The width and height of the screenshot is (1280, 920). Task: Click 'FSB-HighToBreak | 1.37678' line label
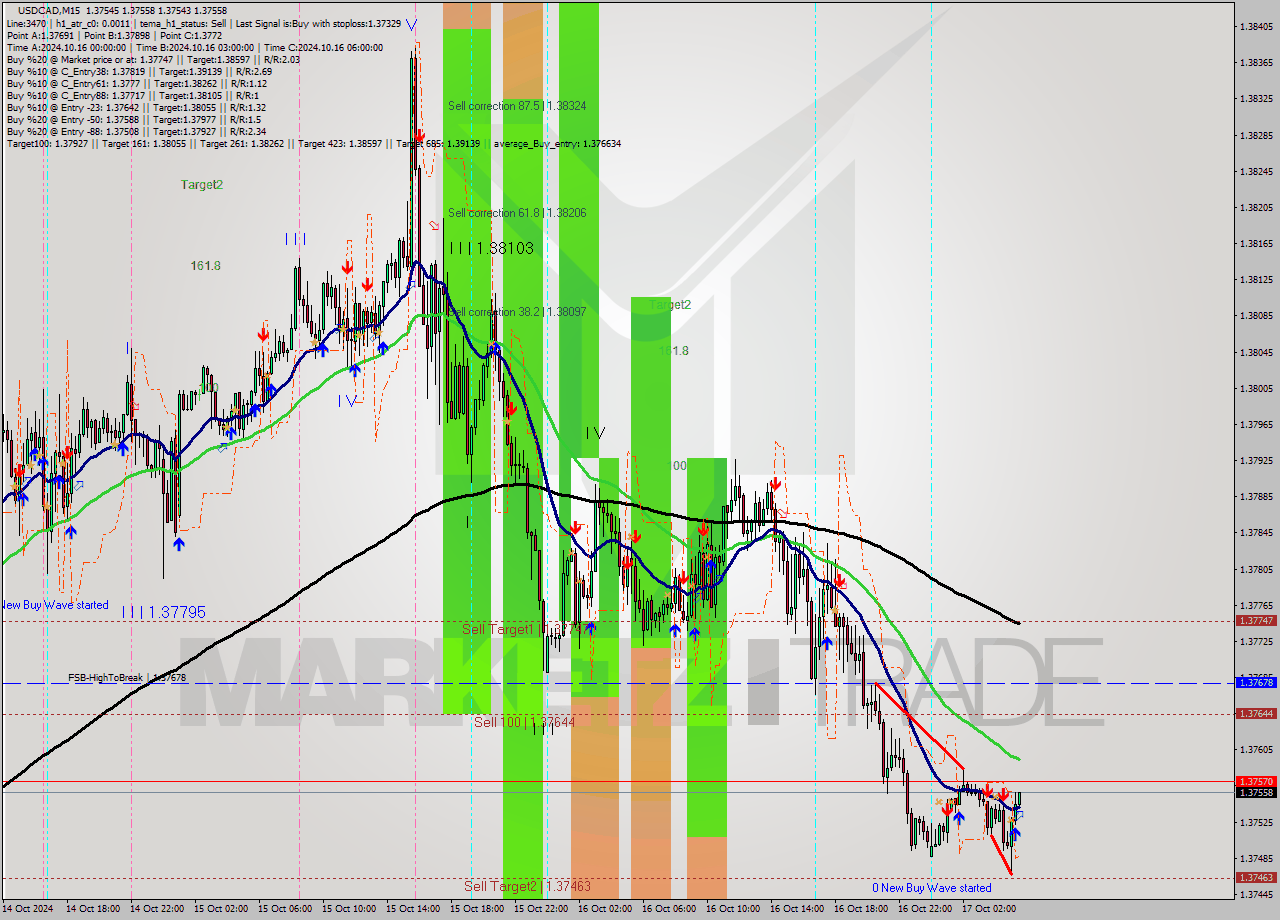pyautogui.click(x=127, y=677)
